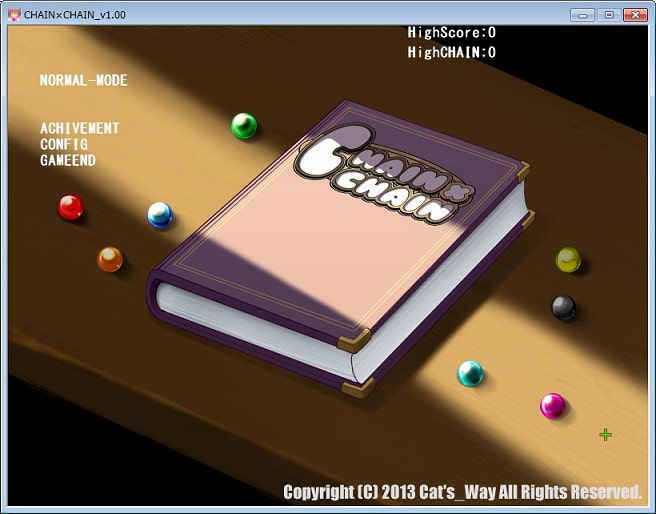Maximize the game window

(x=607, y=14)
